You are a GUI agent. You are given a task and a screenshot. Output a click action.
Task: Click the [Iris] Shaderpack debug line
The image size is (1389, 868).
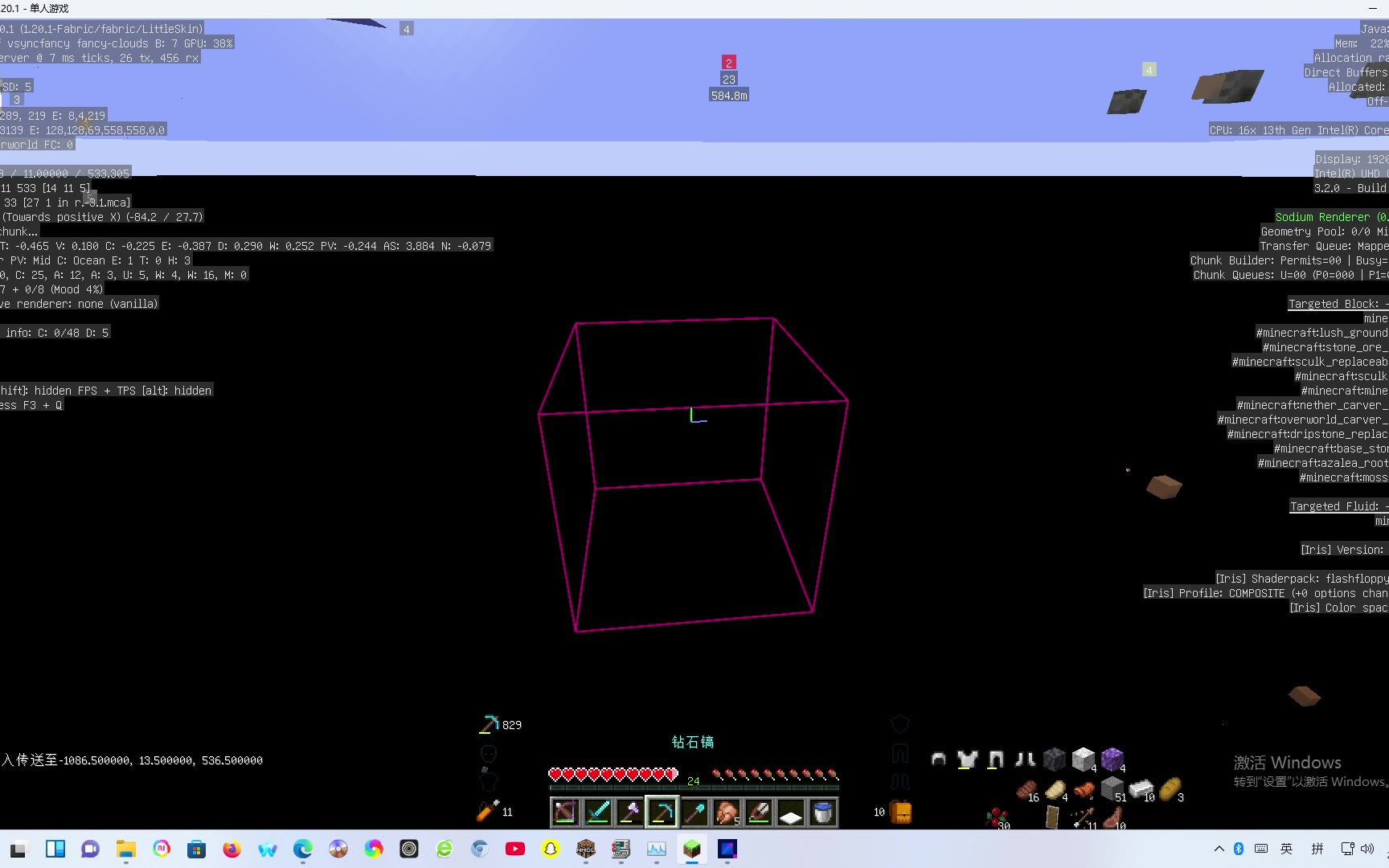1301,579
